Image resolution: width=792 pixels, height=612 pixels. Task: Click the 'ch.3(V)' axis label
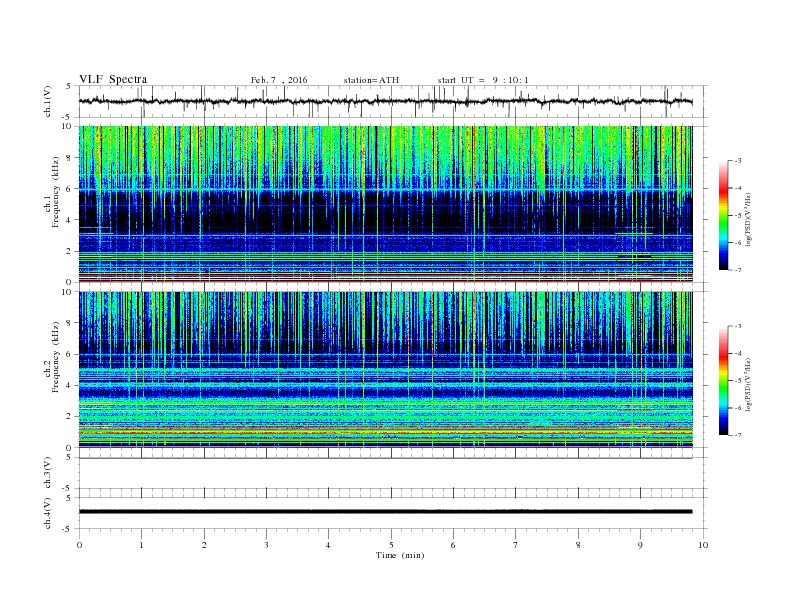click(x=47, y=473)
